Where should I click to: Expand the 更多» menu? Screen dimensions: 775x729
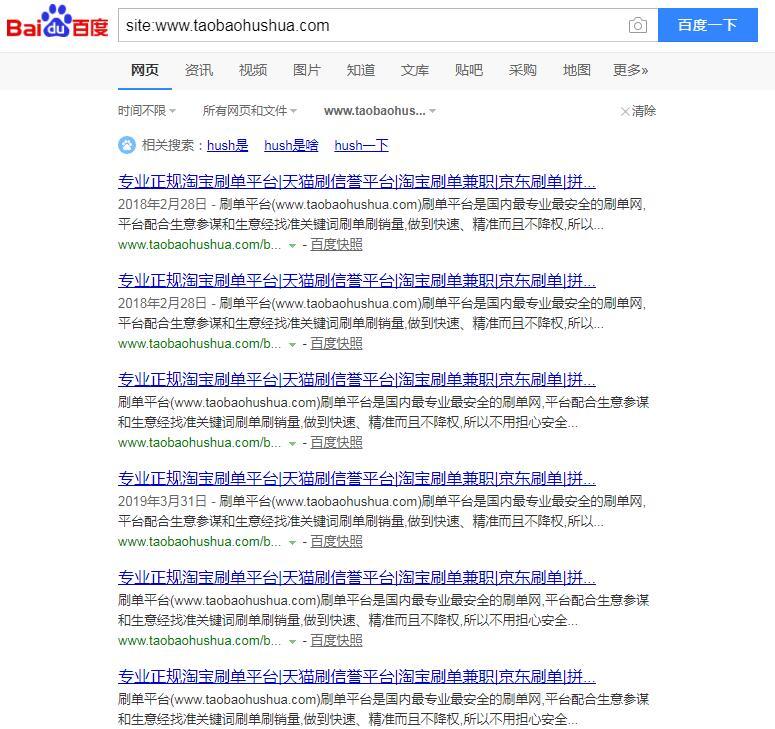(x=630, y=70)
